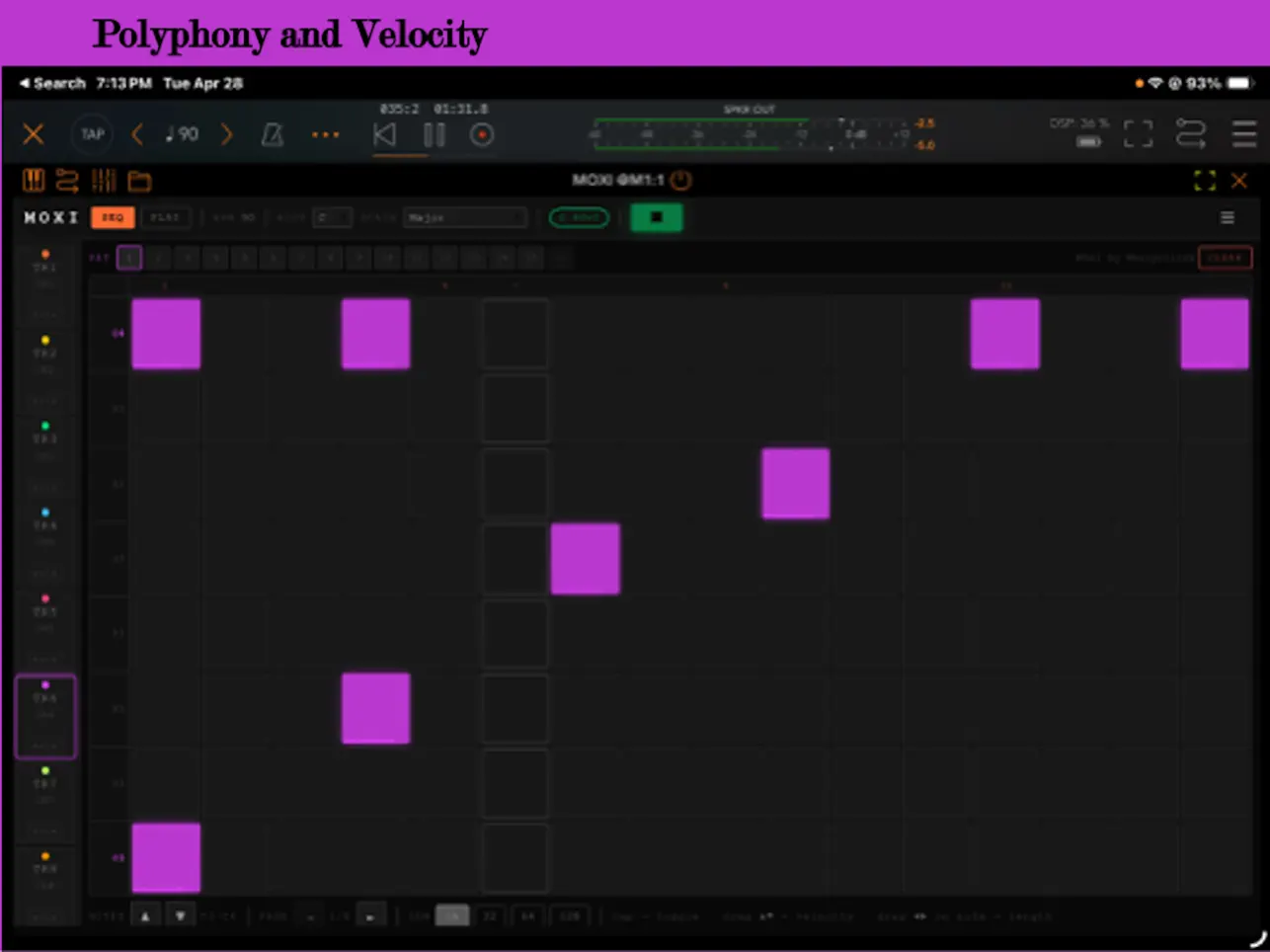Toggle the MOXI plugin power button
Screen dimensions: 1270x952
(x=680, y=180)
